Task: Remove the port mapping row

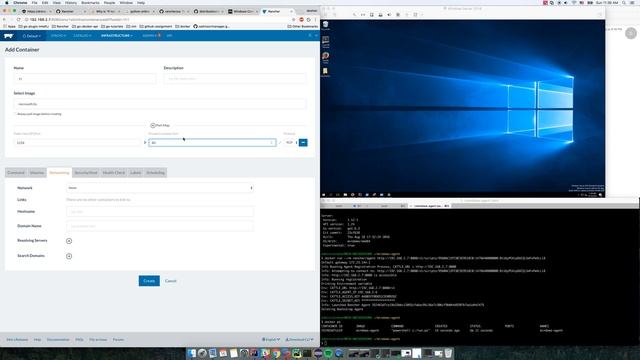Action: click(x=303, y=143)
